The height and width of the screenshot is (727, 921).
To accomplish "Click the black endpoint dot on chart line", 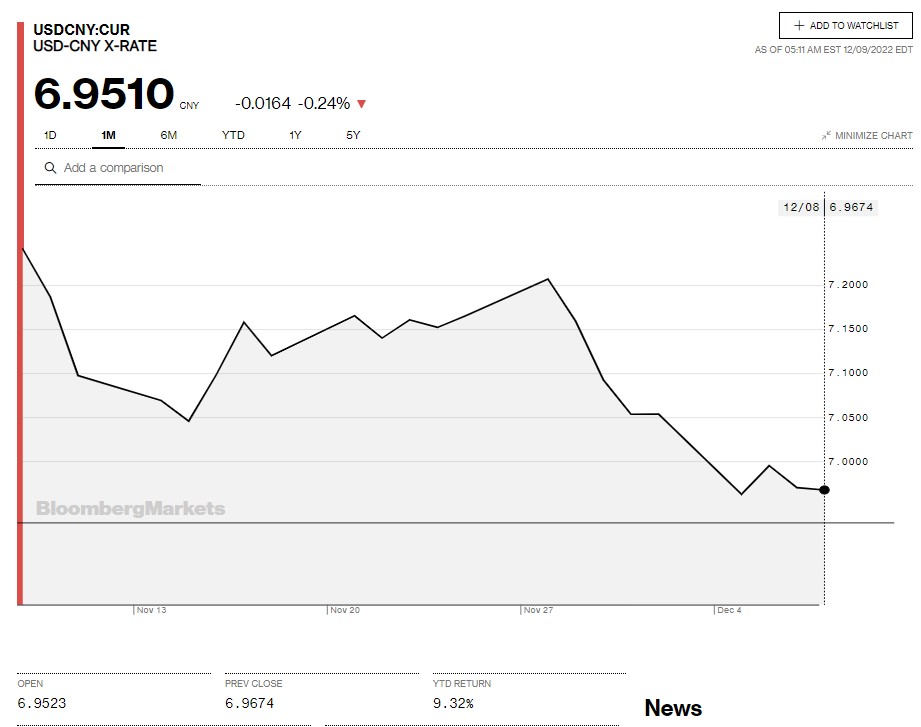I will tap(824, 489).
